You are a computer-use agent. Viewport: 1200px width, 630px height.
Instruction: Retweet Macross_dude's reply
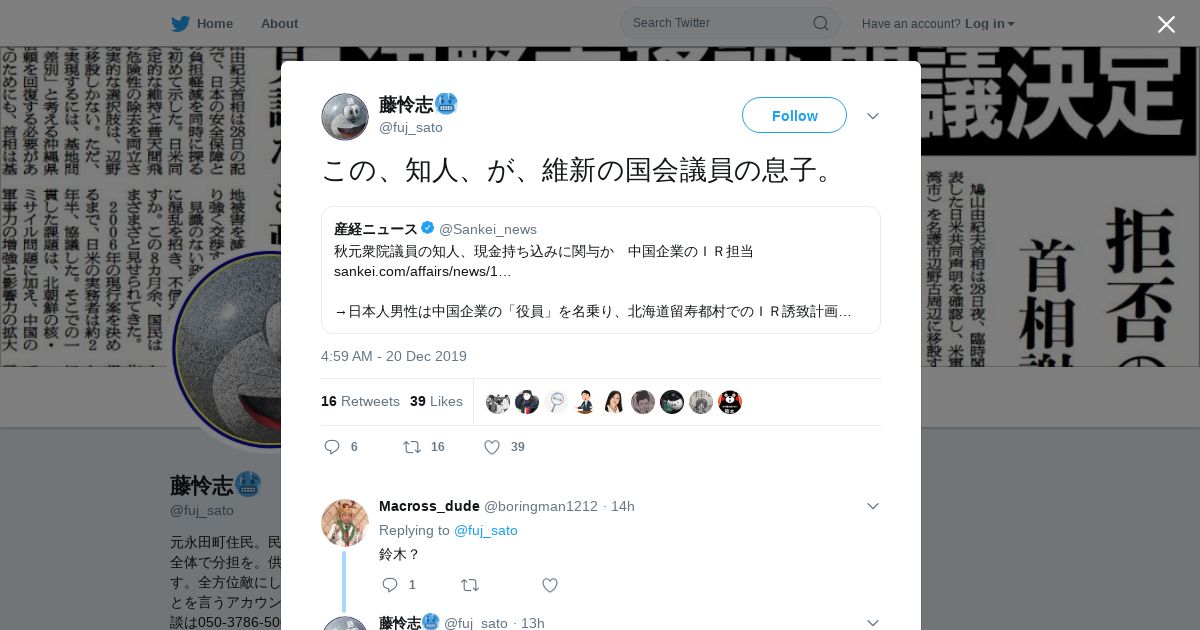click(x=470, y=585)
